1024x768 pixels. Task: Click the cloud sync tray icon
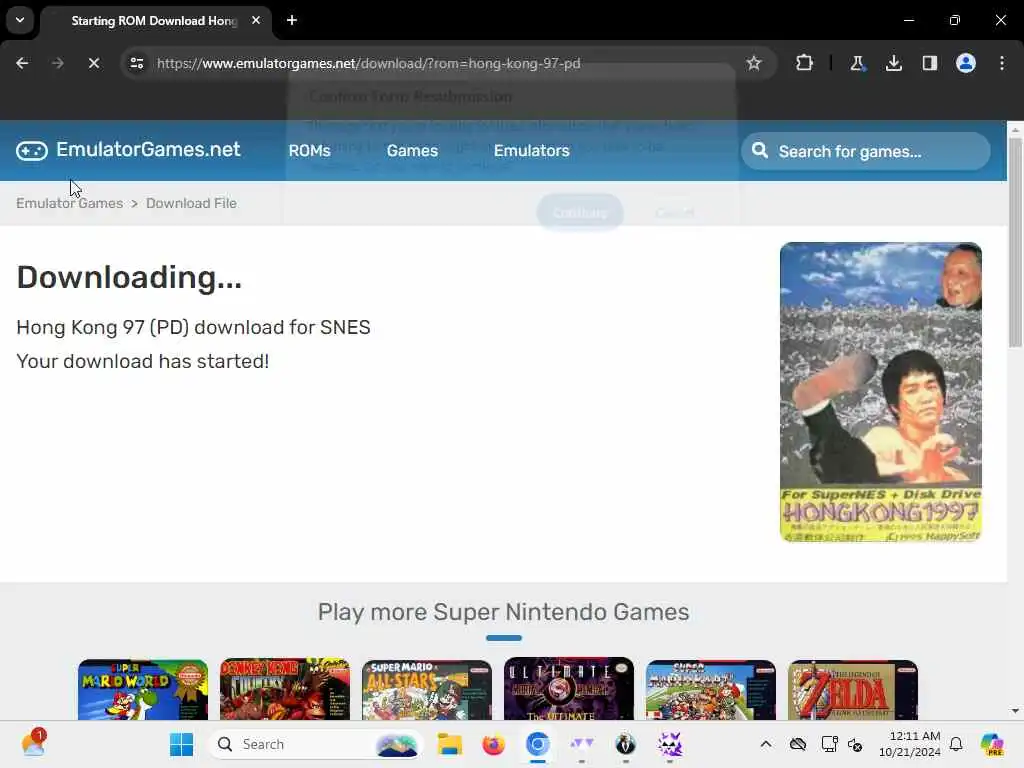797,744
